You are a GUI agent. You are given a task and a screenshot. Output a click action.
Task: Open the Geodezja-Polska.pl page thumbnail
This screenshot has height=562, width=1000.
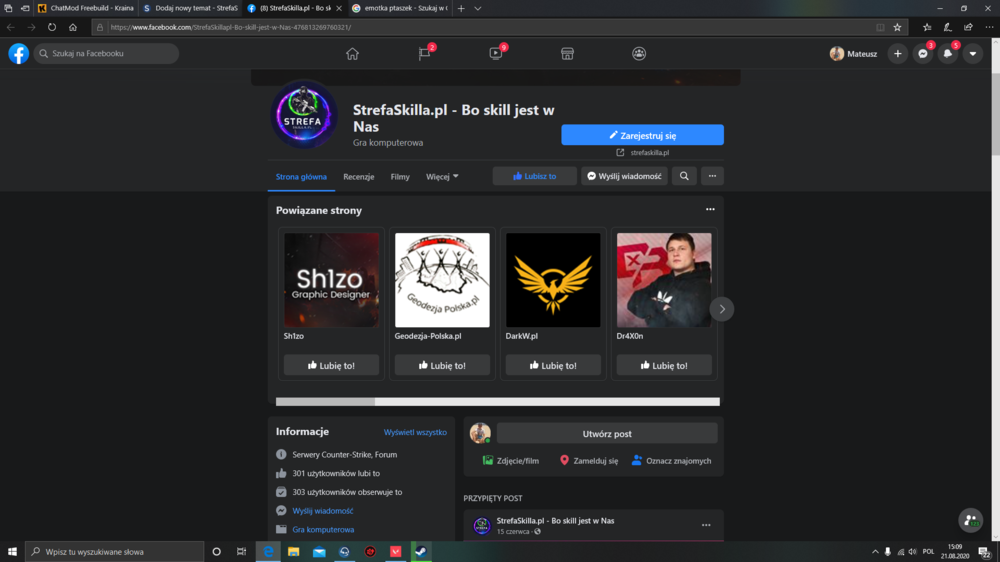(442, 280)
